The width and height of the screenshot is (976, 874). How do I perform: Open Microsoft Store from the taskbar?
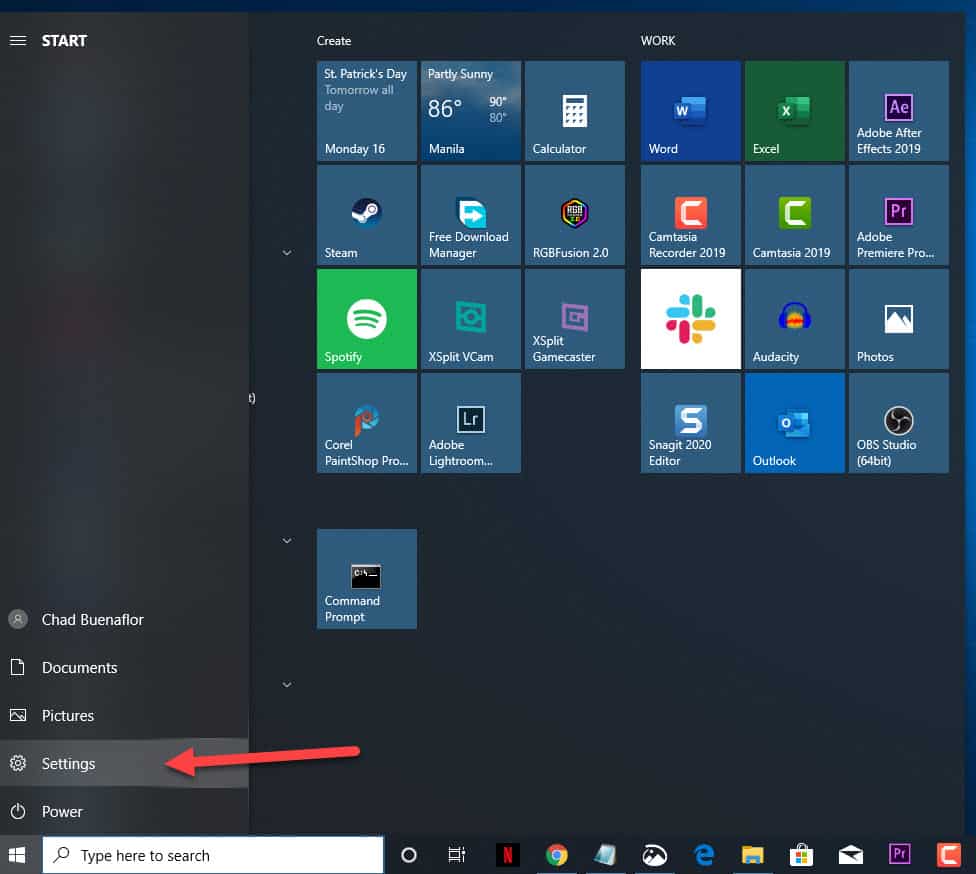tap(801, 855)
